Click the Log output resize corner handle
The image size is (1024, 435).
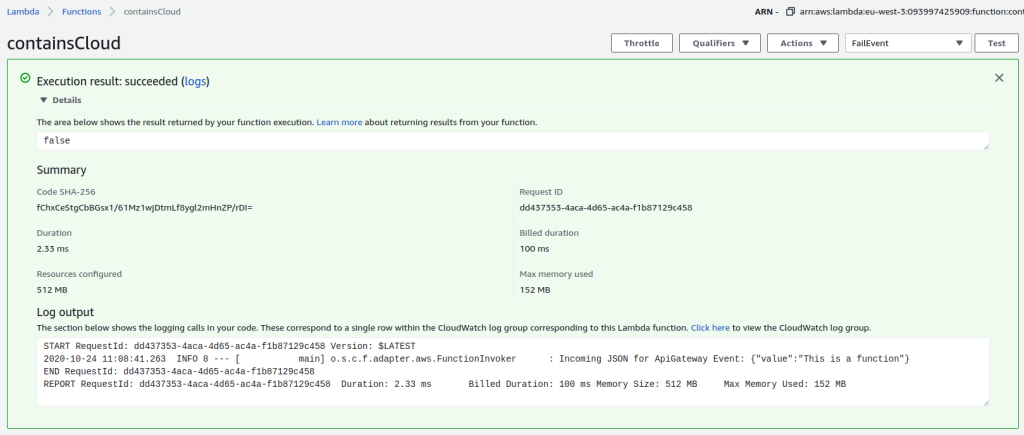[985, 402]
